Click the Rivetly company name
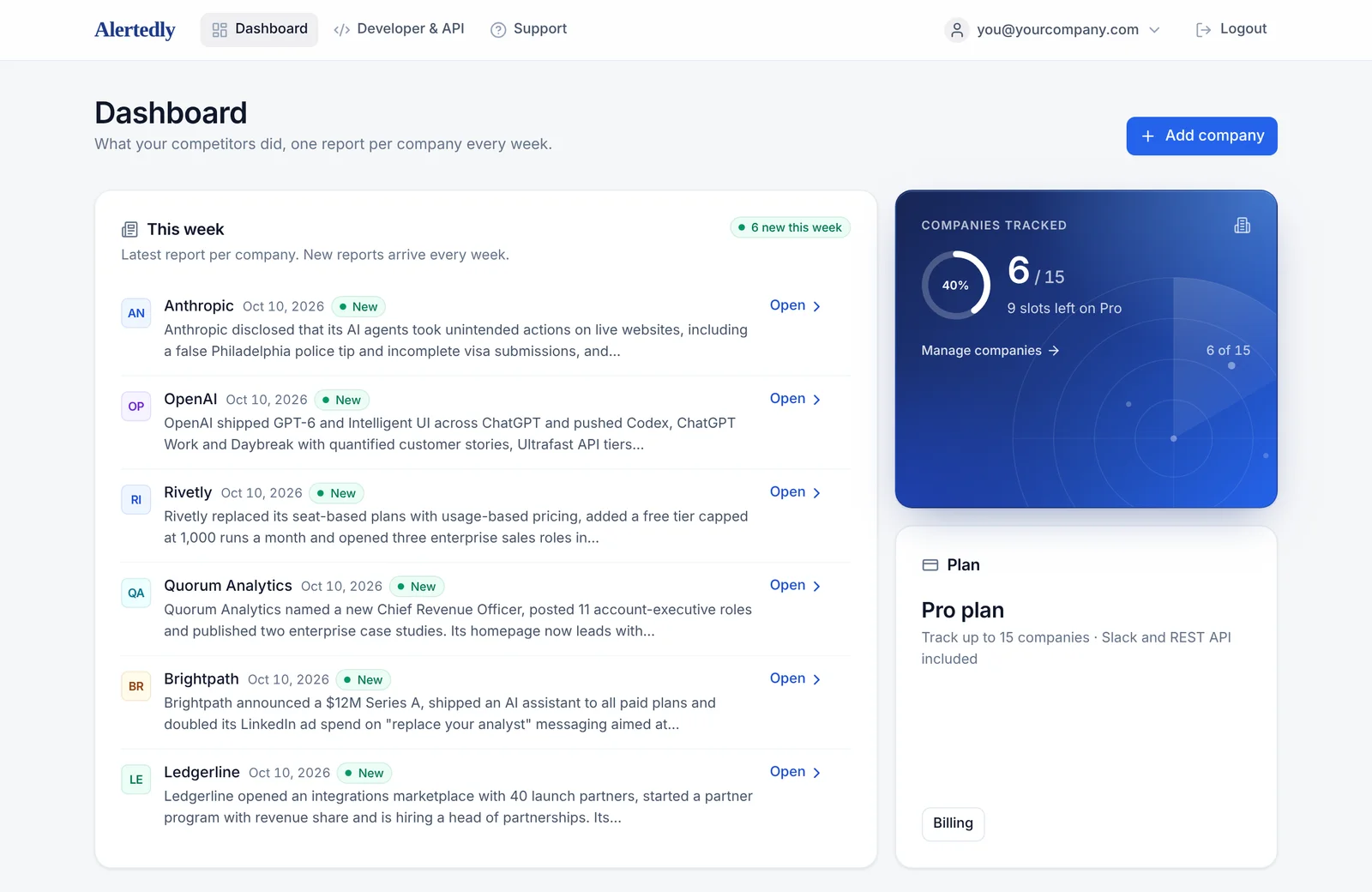 (188, 492)
